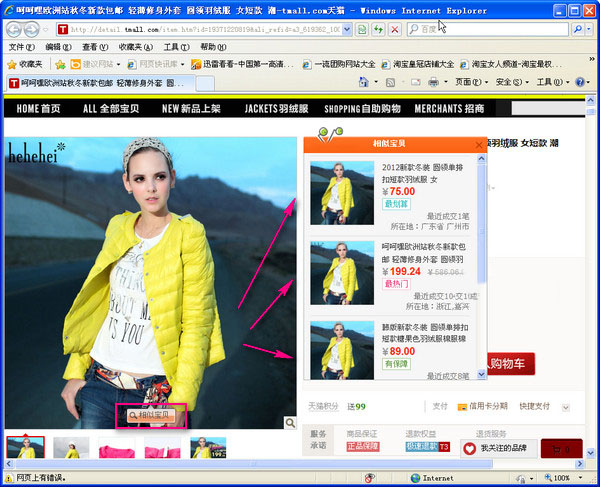
Task: Click the red Stop loading icon
Action: 395,29
